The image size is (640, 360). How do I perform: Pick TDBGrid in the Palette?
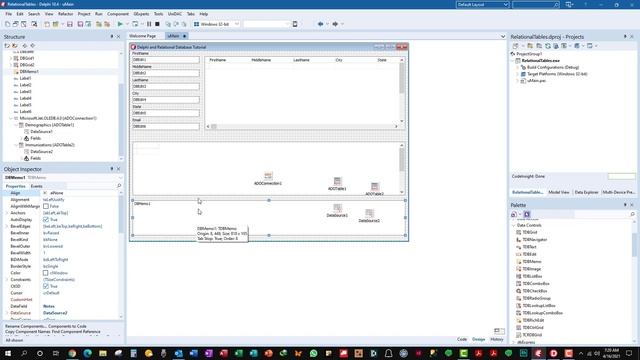529,232
